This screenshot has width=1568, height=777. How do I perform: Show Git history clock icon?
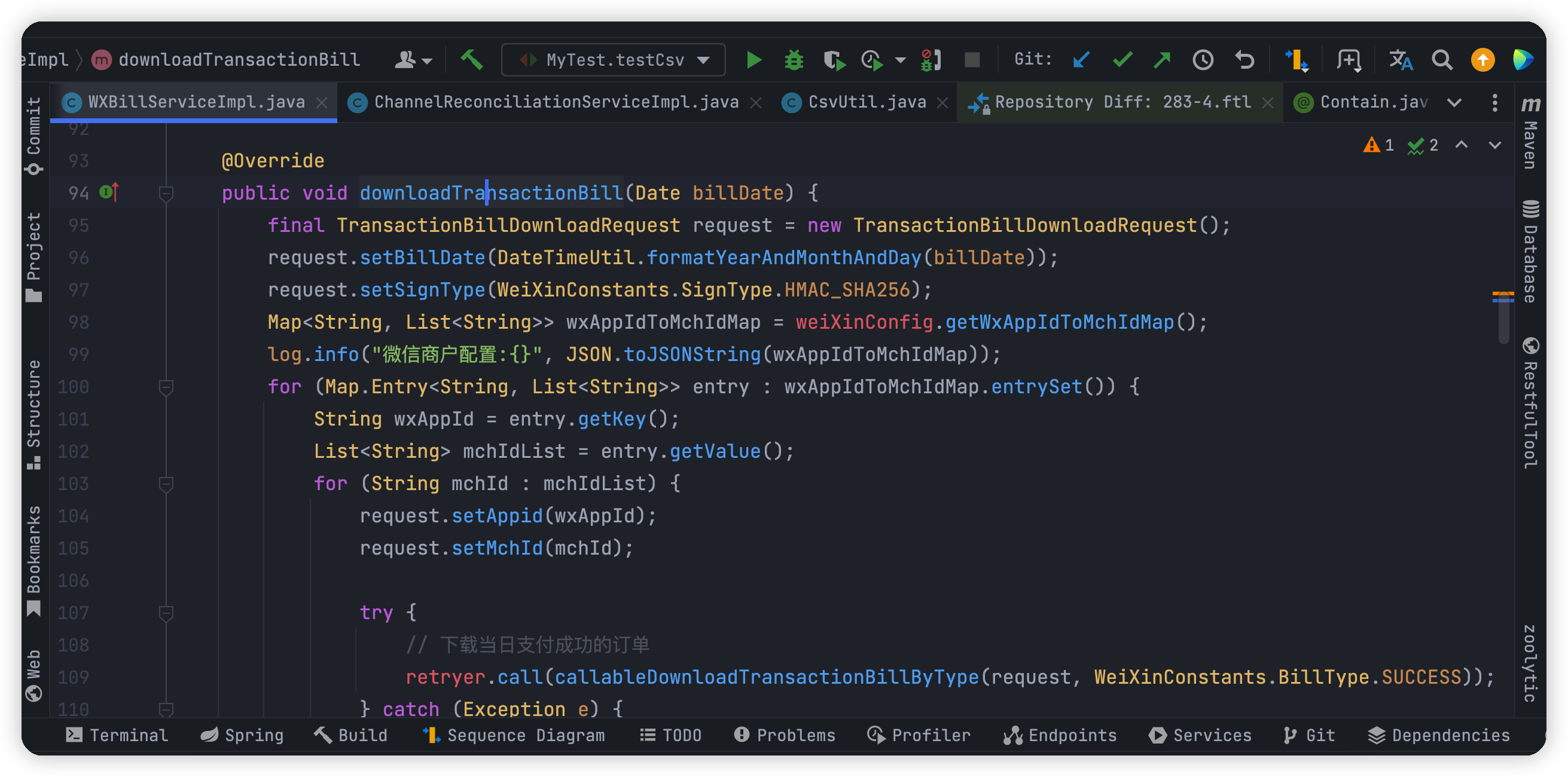pyautogui.click(x=1203, y=60)
